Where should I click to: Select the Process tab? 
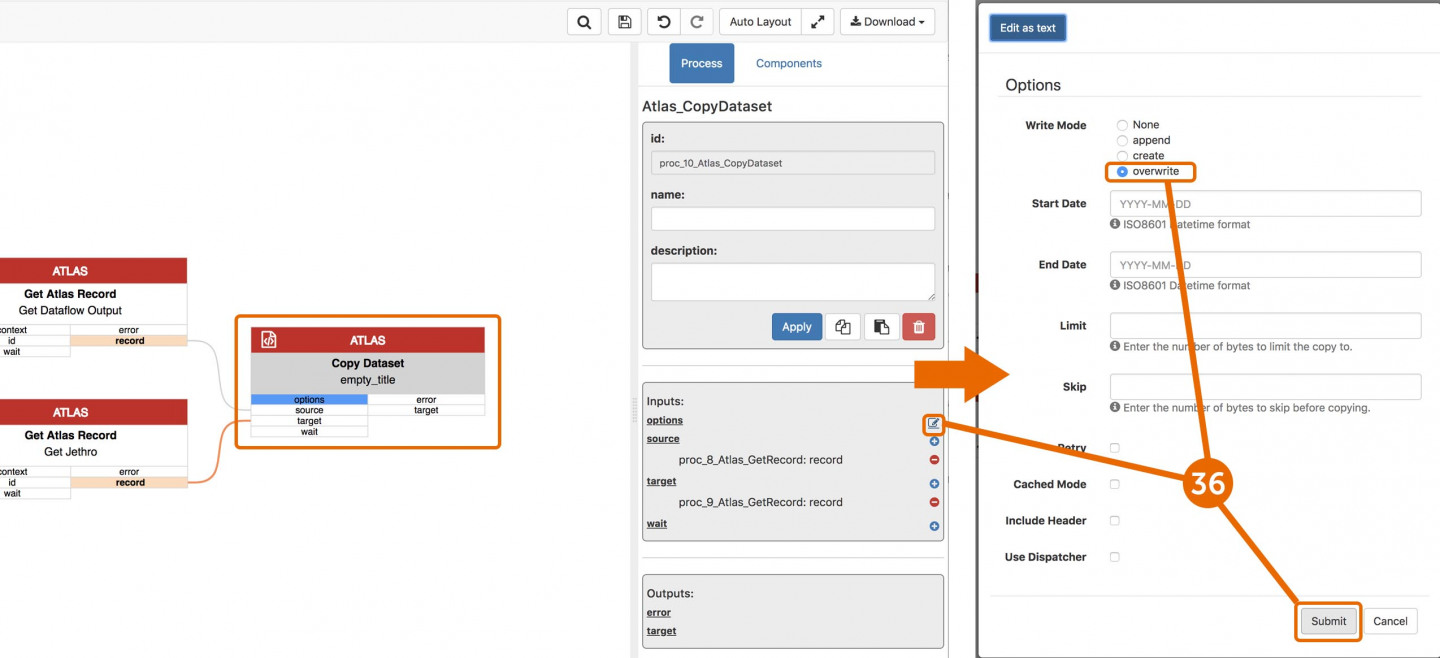(x=701, y=63)
